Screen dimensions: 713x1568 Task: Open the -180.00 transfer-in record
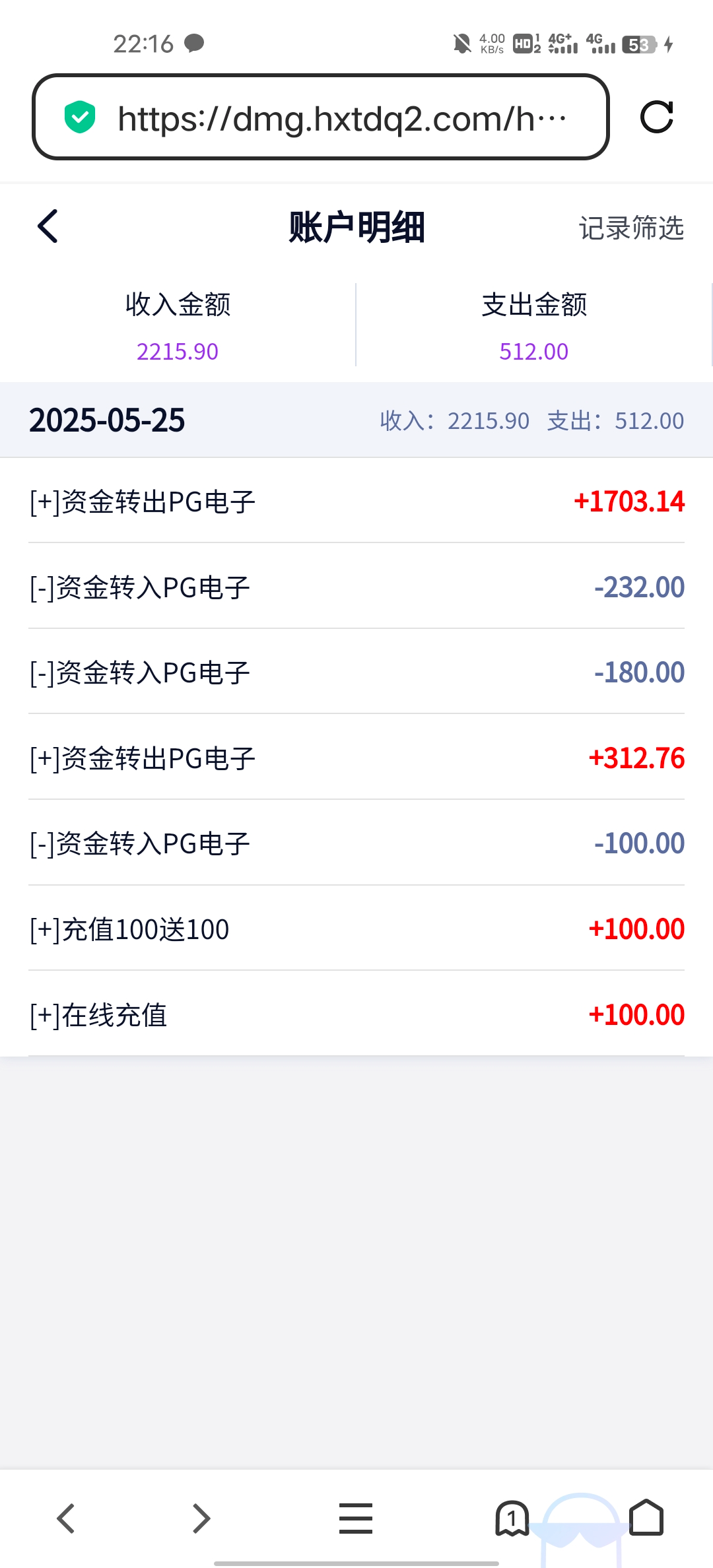point(356,672)
